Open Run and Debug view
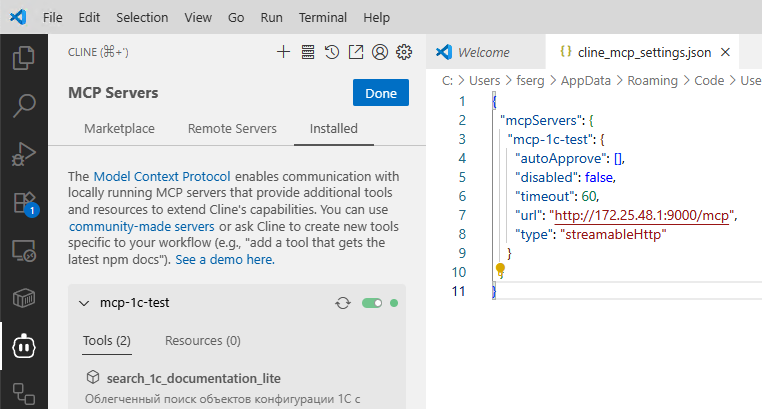 [x=23, y=154]
